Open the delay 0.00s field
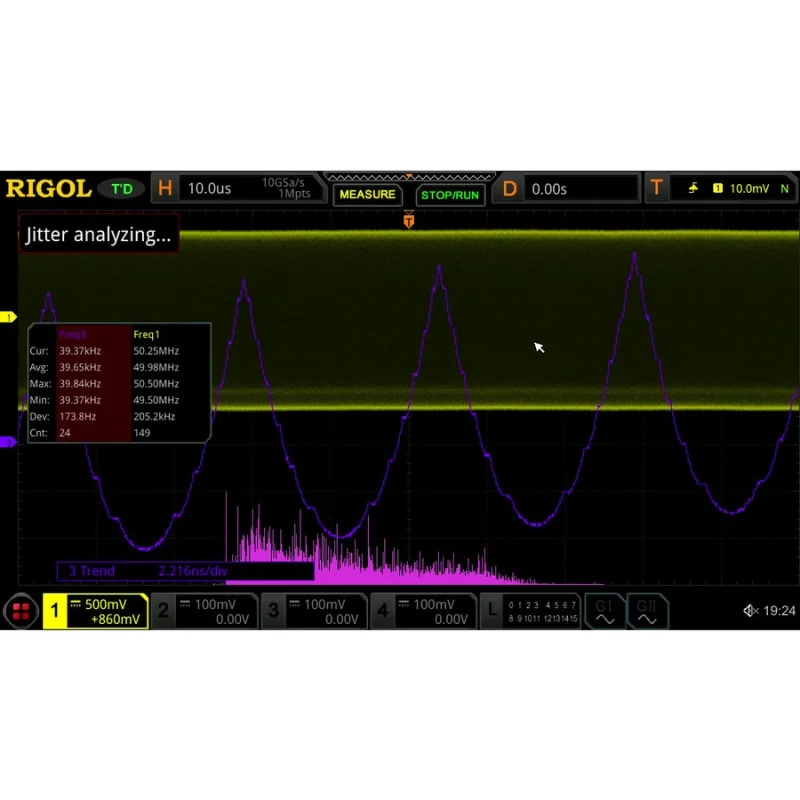800x800 pixels. tap(581, 189)
